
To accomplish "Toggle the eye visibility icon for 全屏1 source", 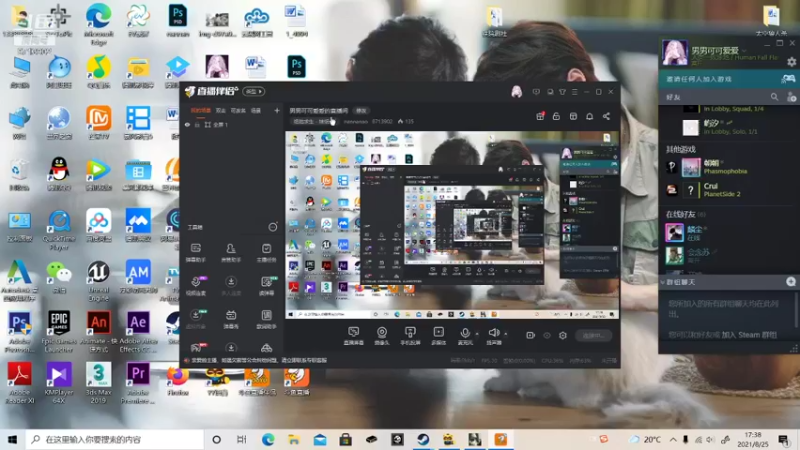I will tap(187, 124).
